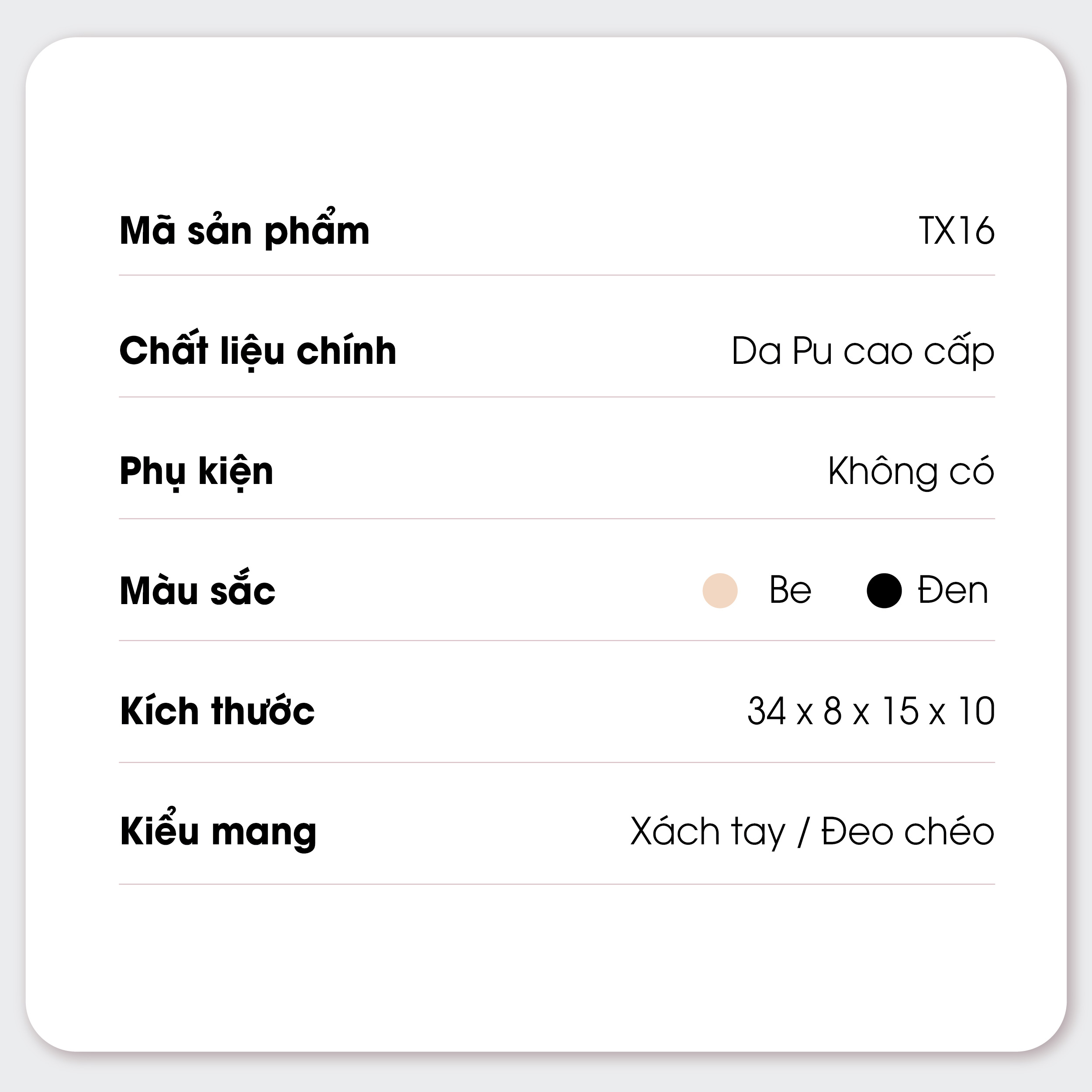Viewport: 1092px width, 1092px height.
Task: Click the "Mã sản phẩm" label
Action: (244, 231)
